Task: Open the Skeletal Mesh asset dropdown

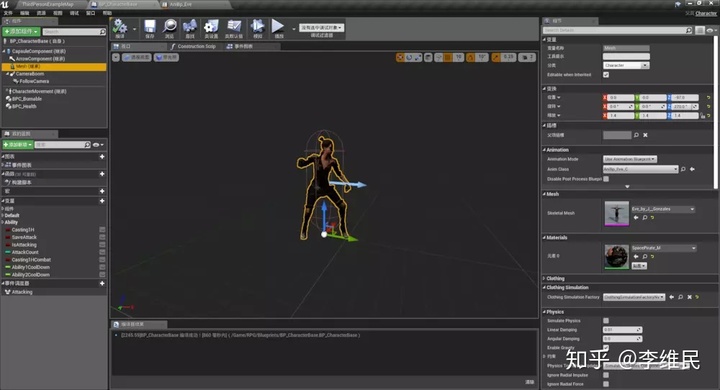Action: 663,209
